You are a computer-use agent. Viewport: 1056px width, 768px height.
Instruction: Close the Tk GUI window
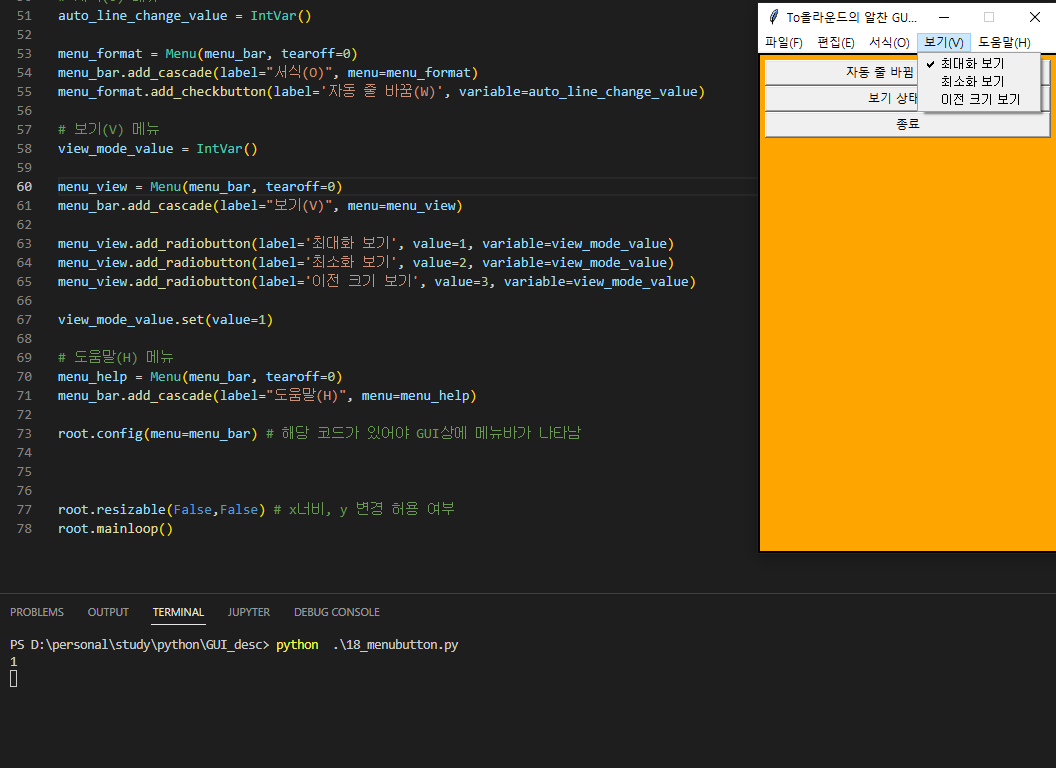(x=1034, y=17)
